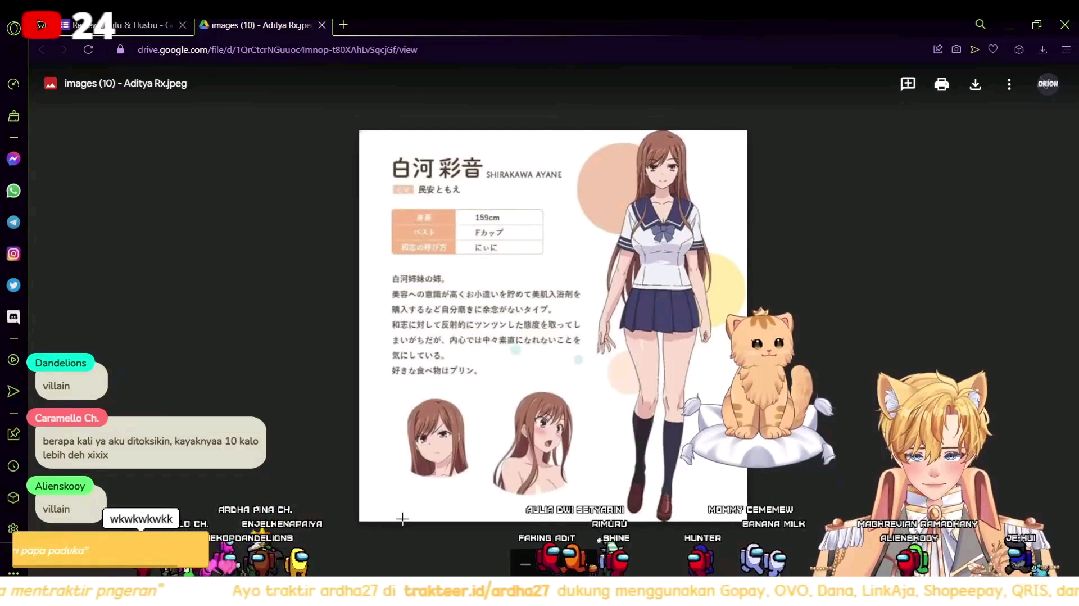
Task: Open My Flow arrow icon in sidebar
Action: point(13,391)
